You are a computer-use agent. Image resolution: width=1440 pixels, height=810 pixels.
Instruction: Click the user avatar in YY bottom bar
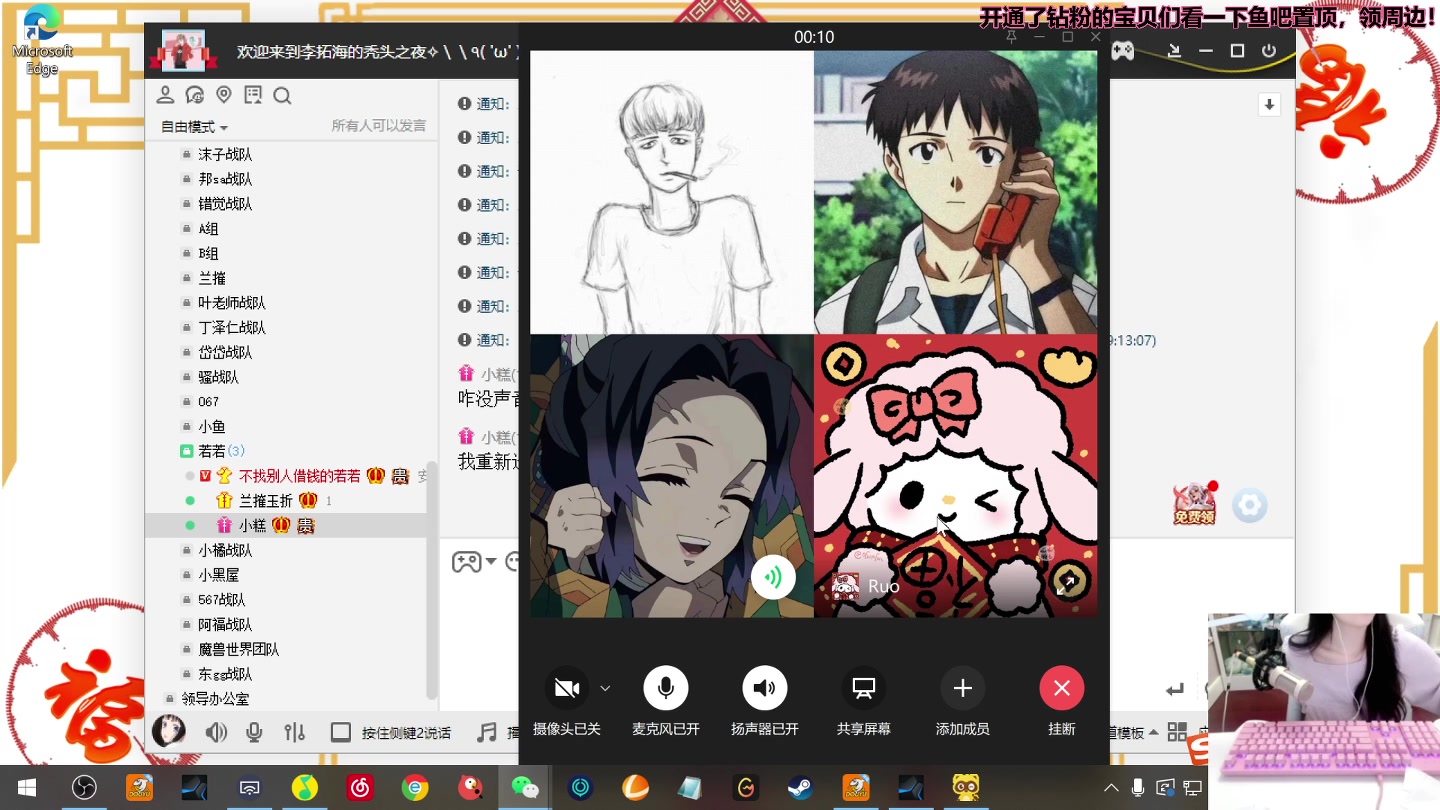coord(169,732)
